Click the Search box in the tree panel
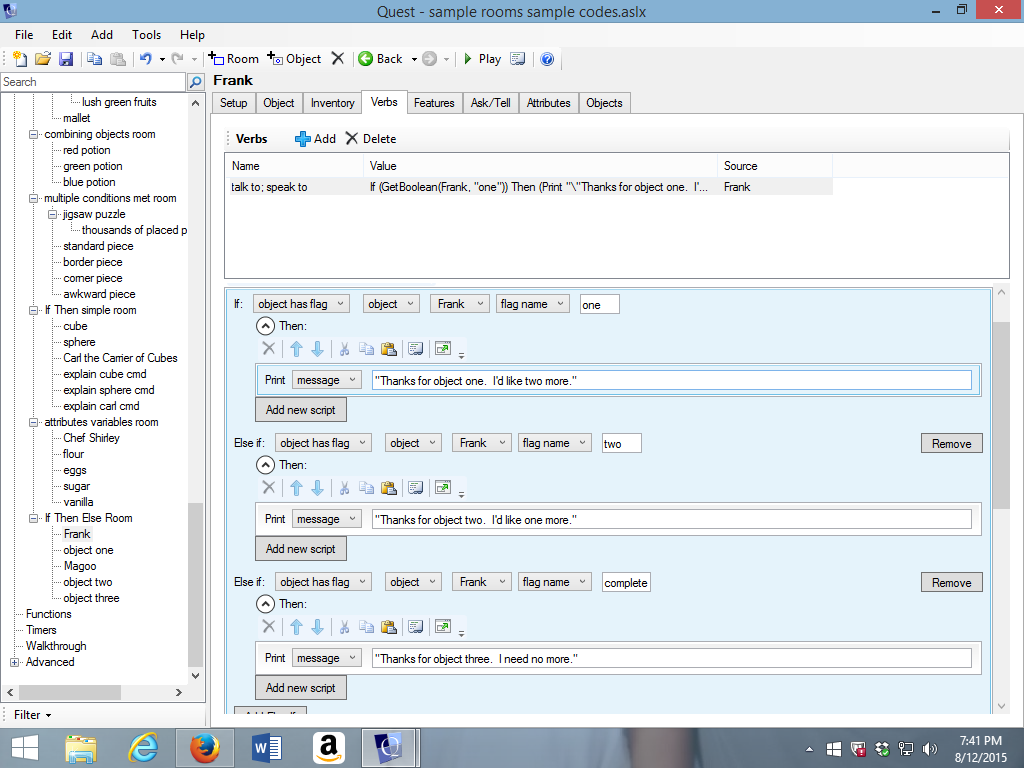This screenshot has height=768, width=1024. (x=93, y=82)
